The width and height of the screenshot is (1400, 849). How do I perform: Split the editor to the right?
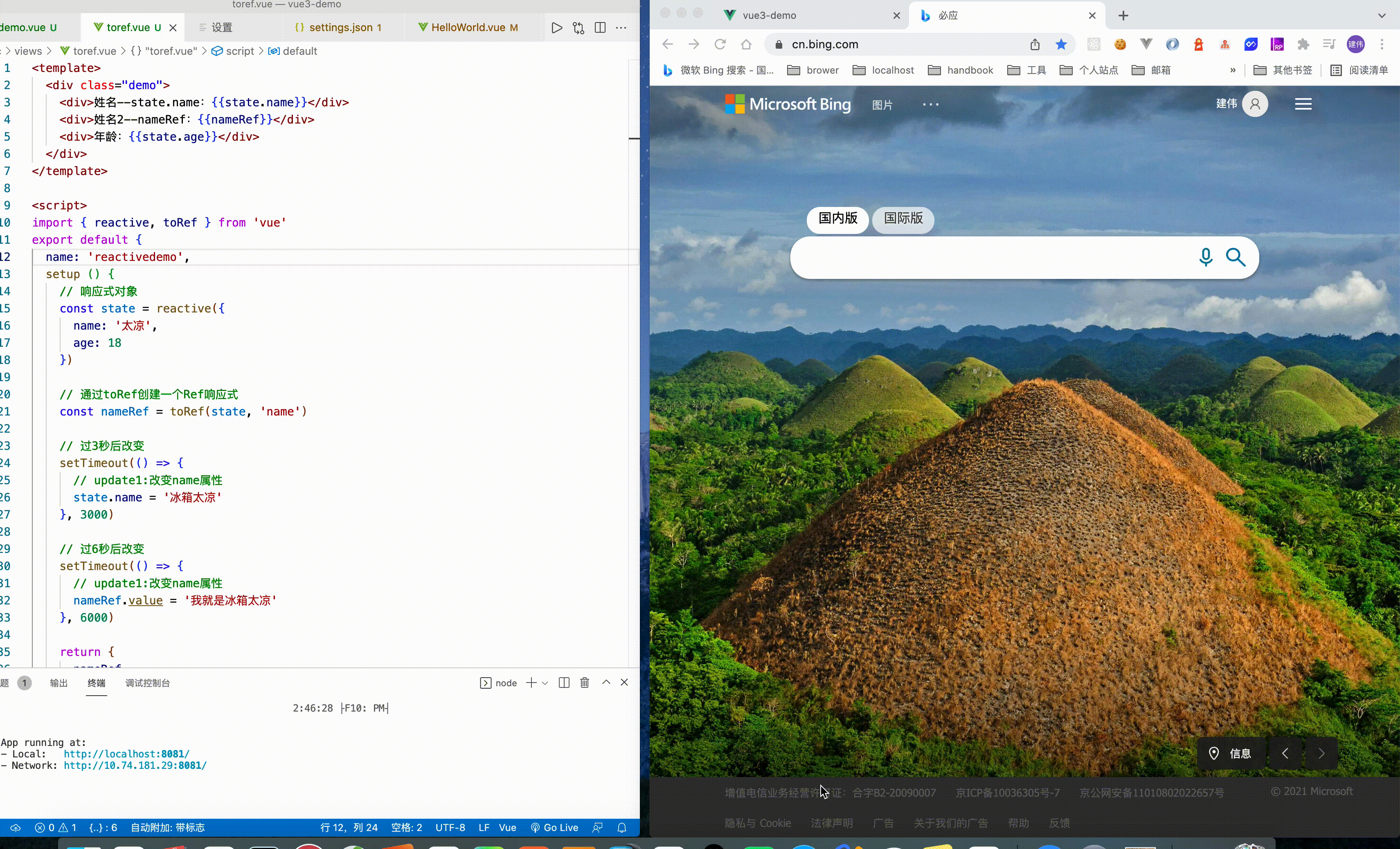(x=600, y=27)
